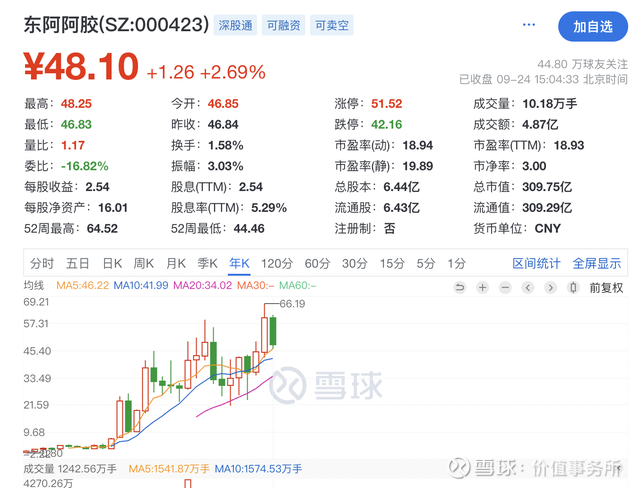Click the MA20:34.02 moving average label

202,285
